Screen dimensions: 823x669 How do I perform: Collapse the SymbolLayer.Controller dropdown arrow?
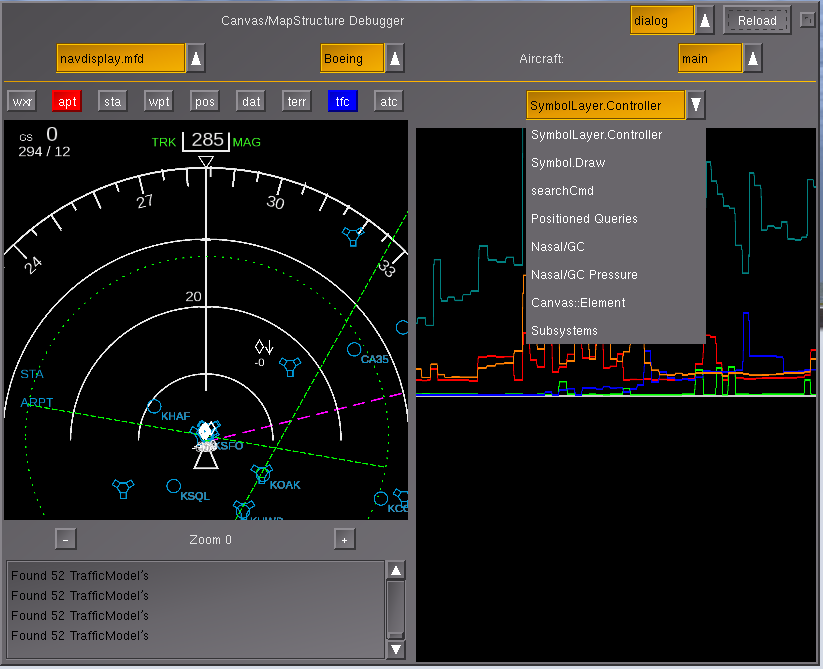pos(695,105)
